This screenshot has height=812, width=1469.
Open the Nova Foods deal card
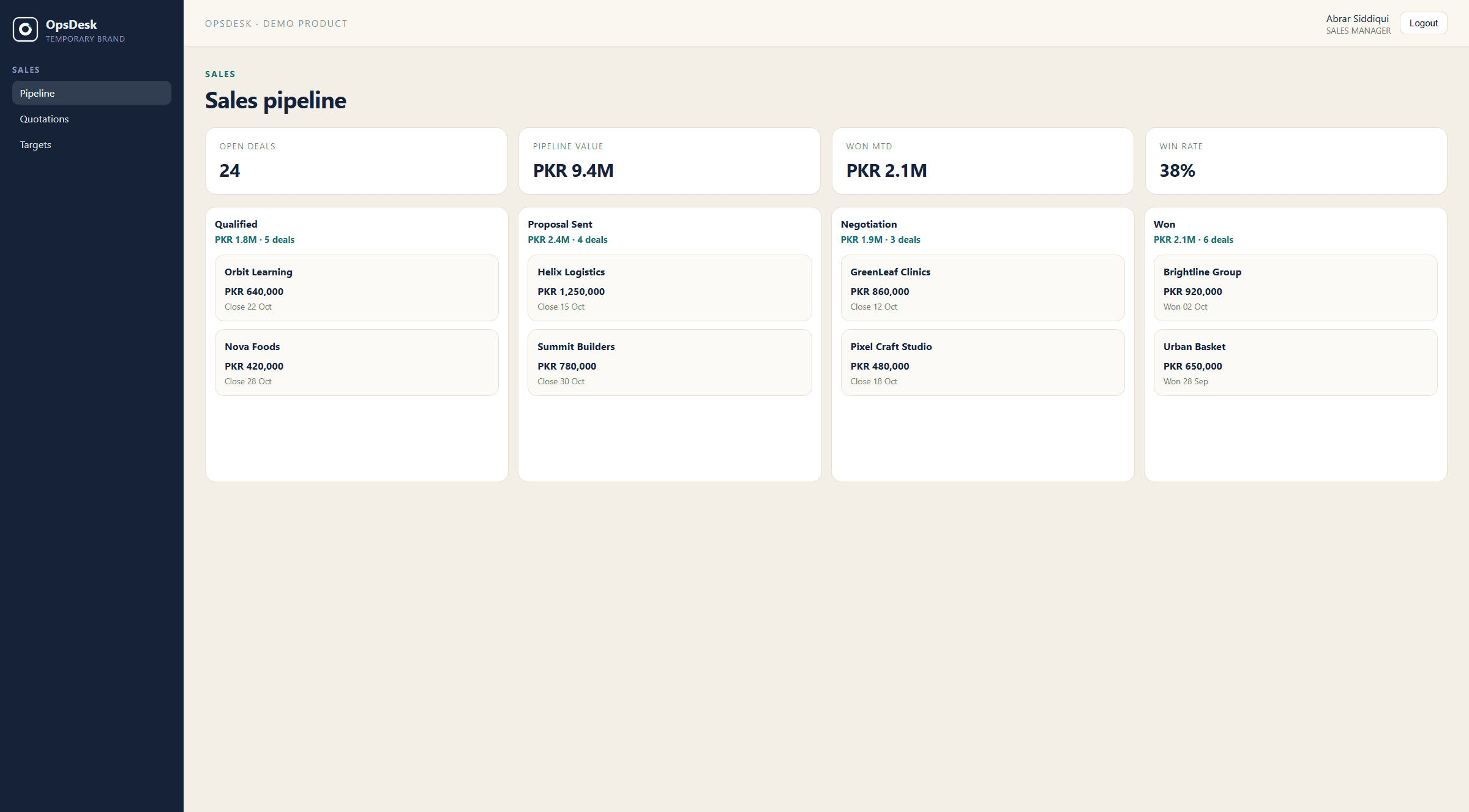[357, 363]
